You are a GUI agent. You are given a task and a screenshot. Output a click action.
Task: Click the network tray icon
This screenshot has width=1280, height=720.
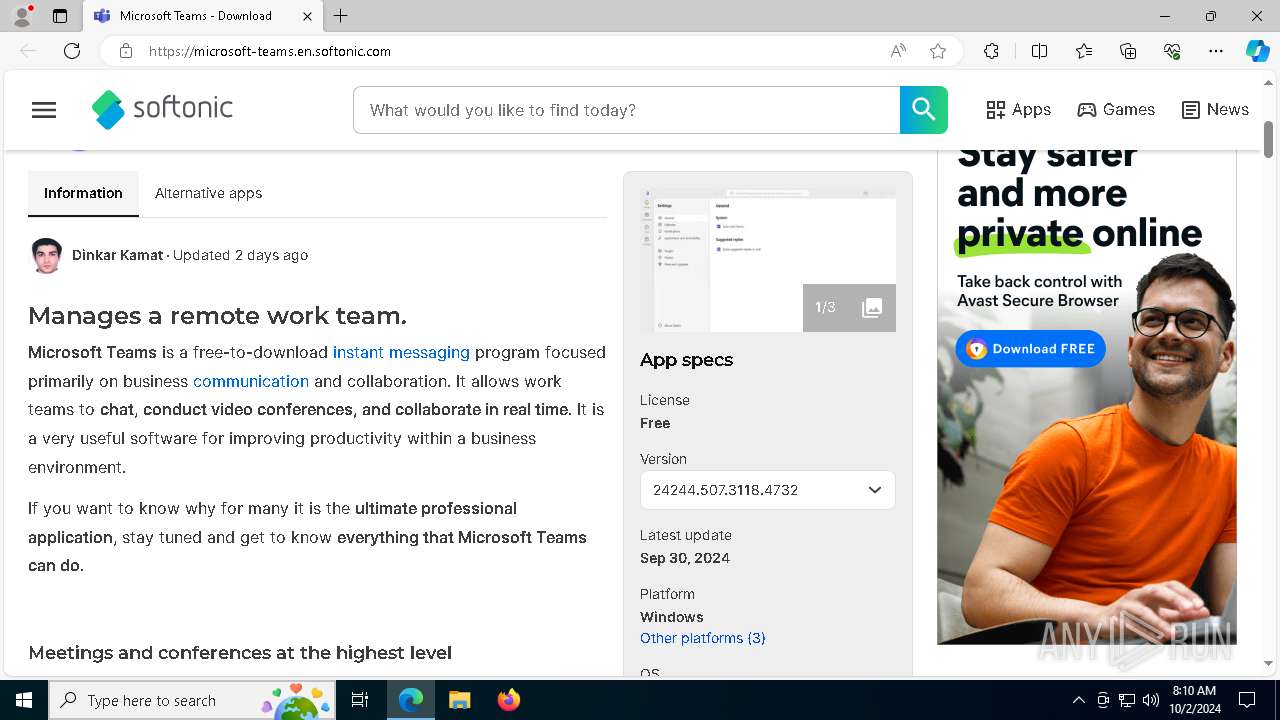coord(1127,700)
